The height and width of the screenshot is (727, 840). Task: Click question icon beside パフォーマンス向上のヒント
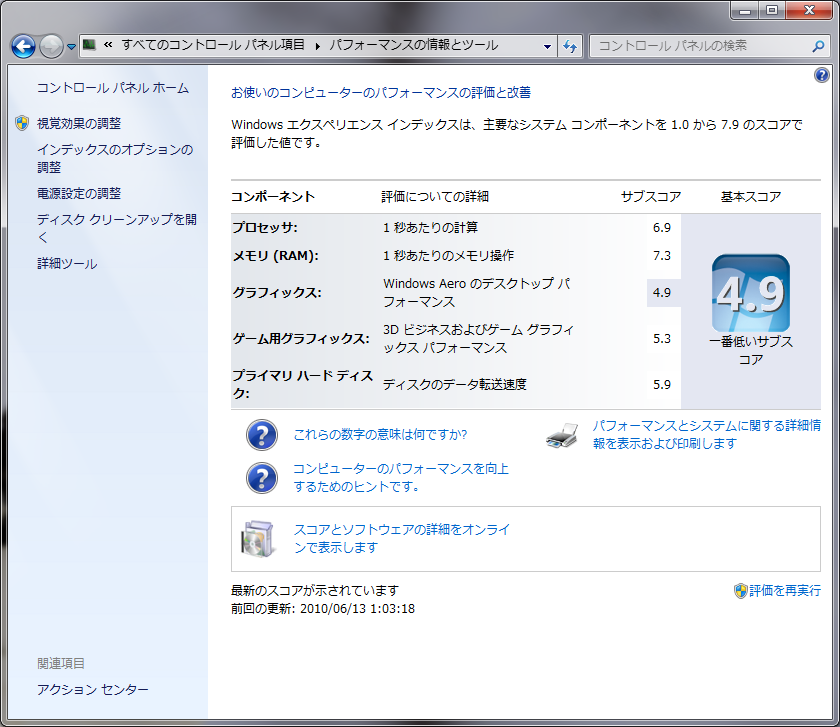click(x=261, y=478)
